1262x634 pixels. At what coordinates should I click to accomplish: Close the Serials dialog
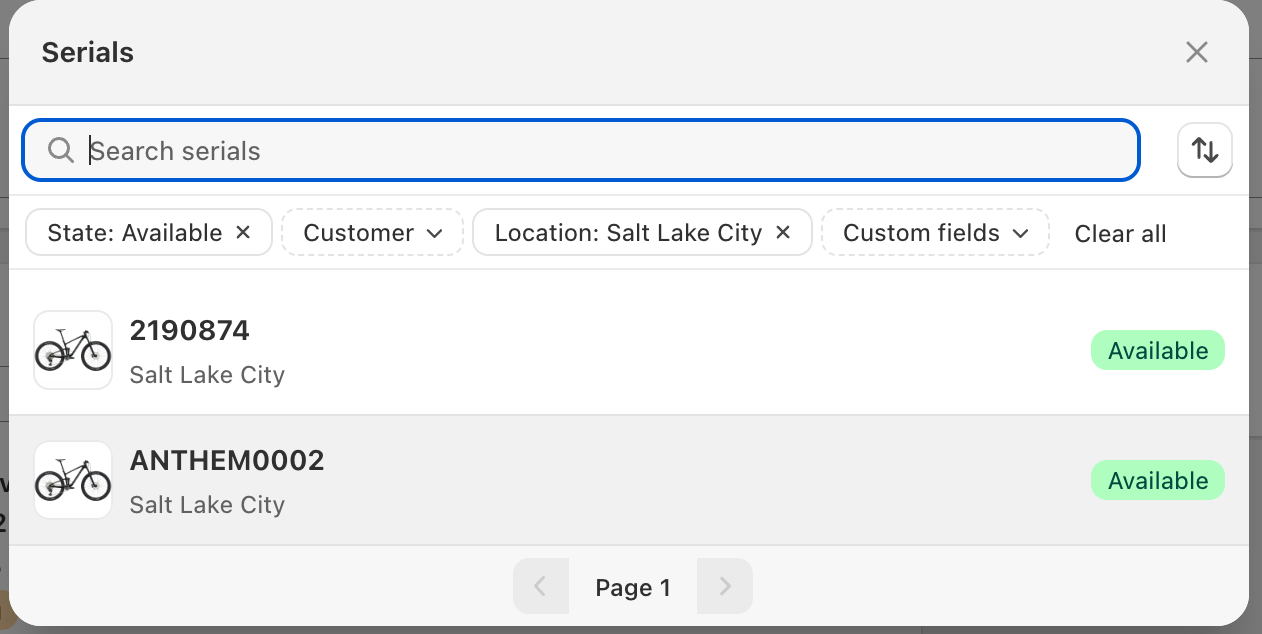click(1197, 53)
